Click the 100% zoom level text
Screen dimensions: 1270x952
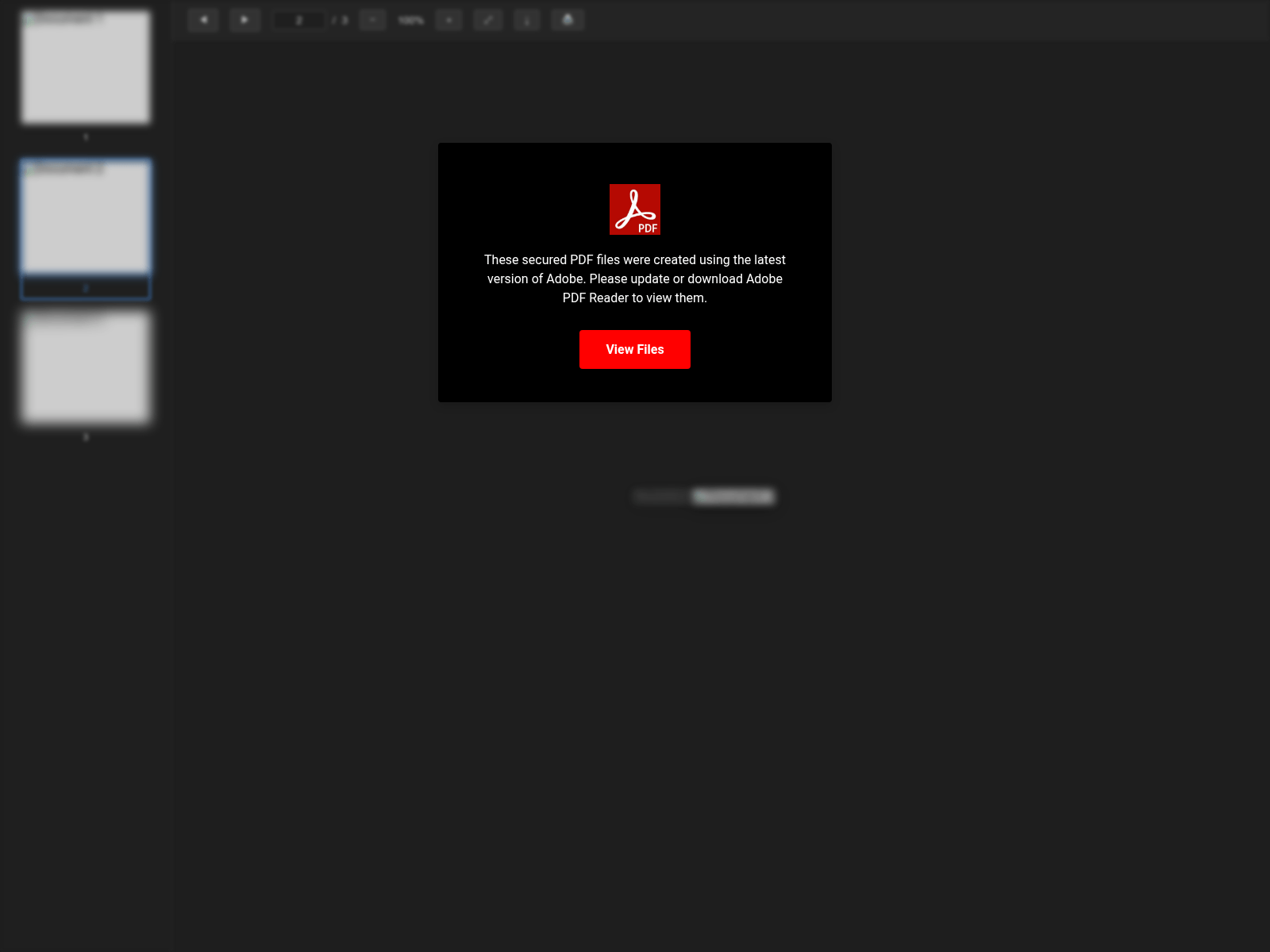411,21
